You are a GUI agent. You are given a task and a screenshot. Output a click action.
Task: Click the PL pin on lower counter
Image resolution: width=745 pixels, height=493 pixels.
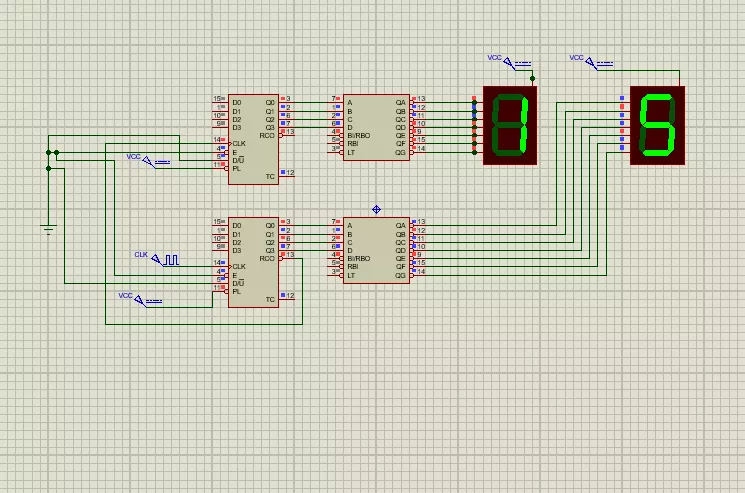tap(236, 291)
